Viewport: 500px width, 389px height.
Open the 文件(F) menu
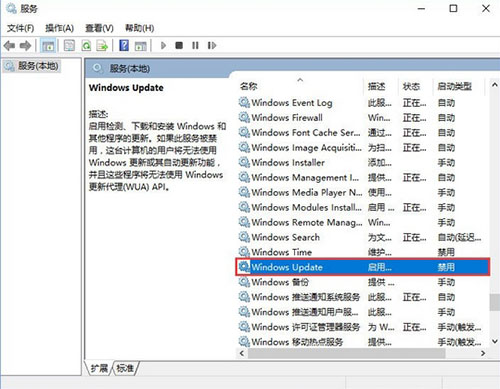20,28
